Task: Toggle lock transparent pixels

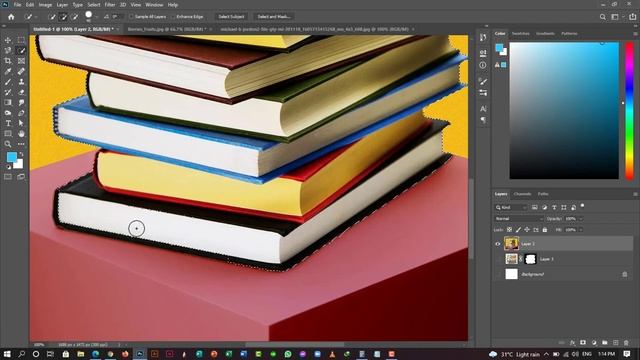Action: (509, 230)
